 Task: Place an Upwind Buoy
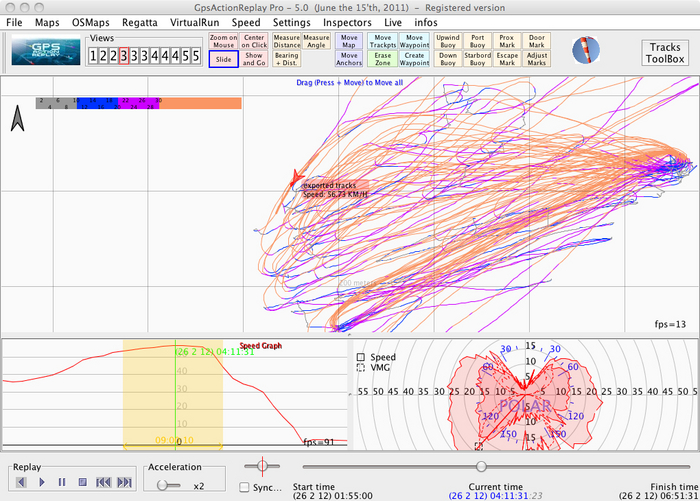click(448, 41)
